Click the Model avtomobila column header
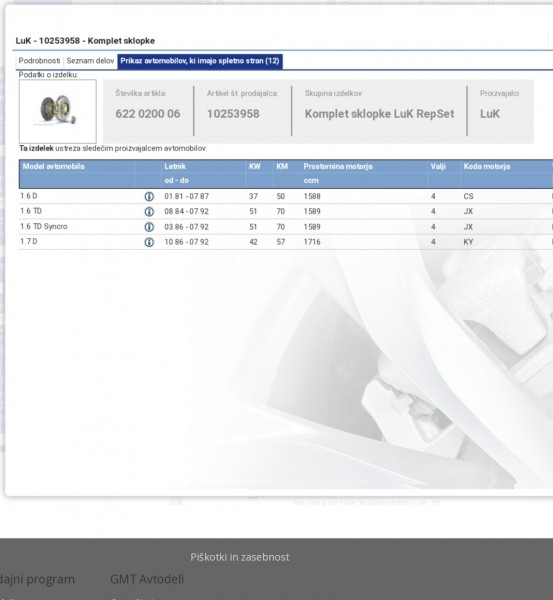The image size is (553, 600). pyautogui.click(x=54, y=166)
